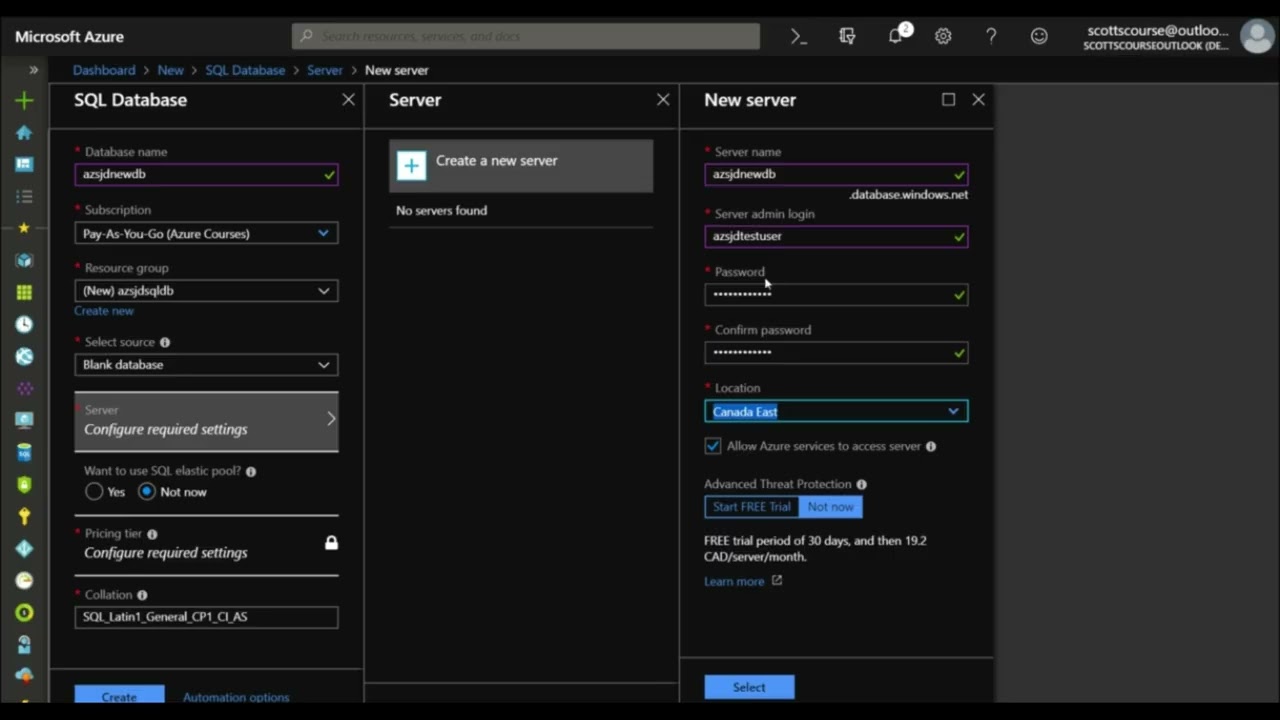The width and height of the screenshot is (1280, 720).
Task: Open the gauge Monitor sidebar icon
Action: tap(24, 580)
